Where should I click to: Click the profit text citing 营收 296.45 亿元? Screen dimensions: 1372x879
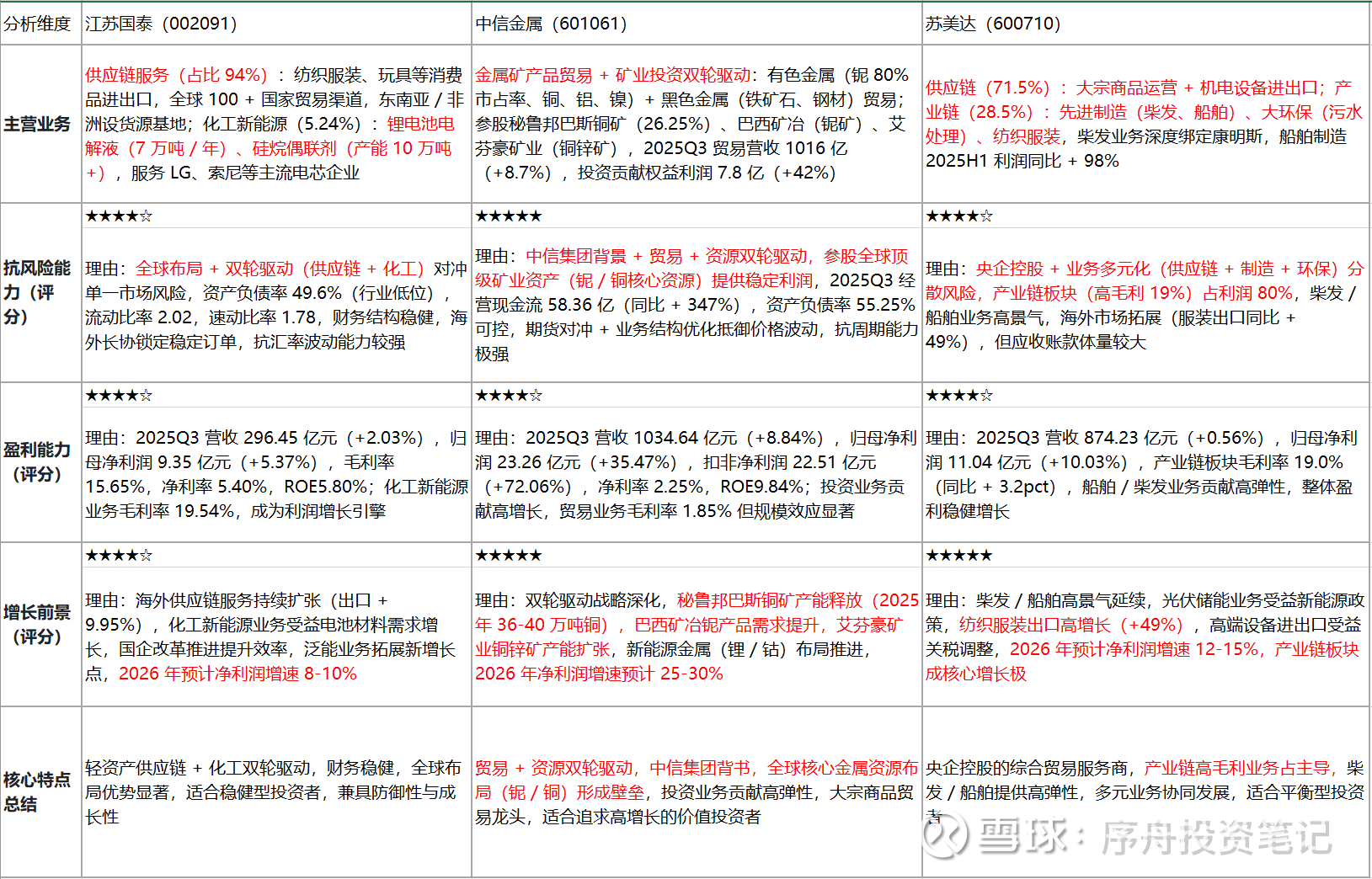pos(276,474)
